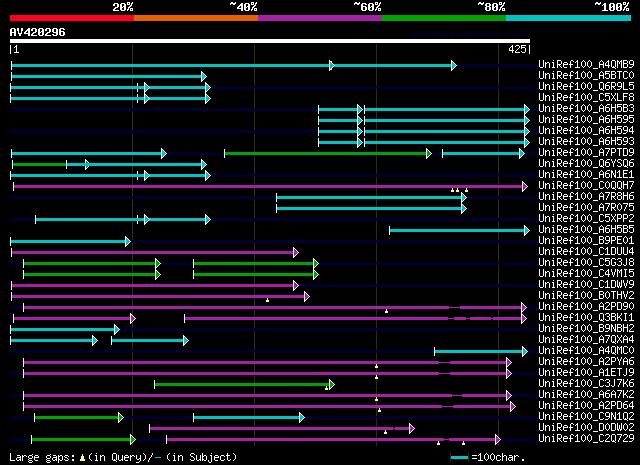Click the cyan alignment bar for B9PE01
The height and width of the screenshot is (465, 640).
[x=70, y=242]
